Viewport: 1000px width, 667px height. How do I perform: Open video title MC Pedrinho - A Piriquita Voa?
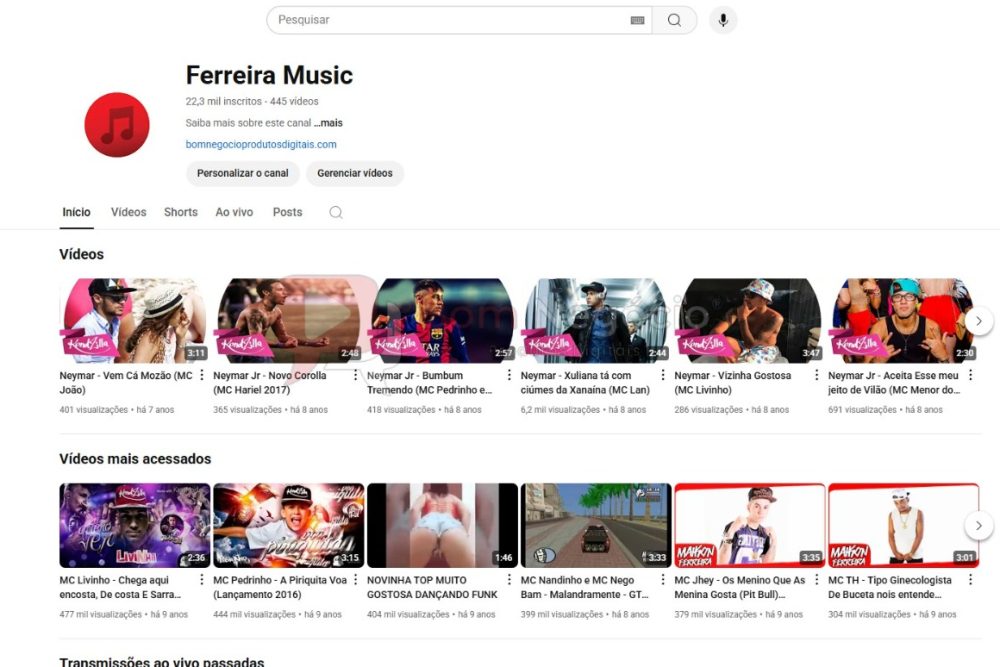280,587
